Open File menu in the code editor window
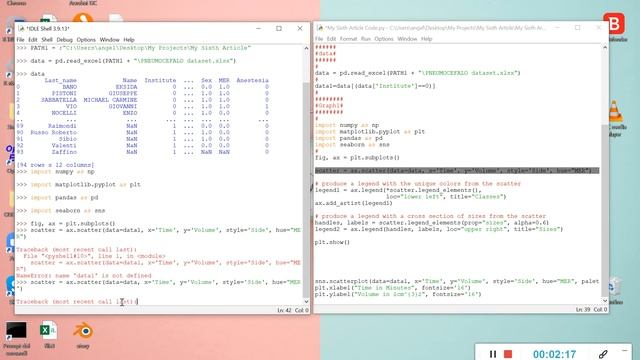 319,39
